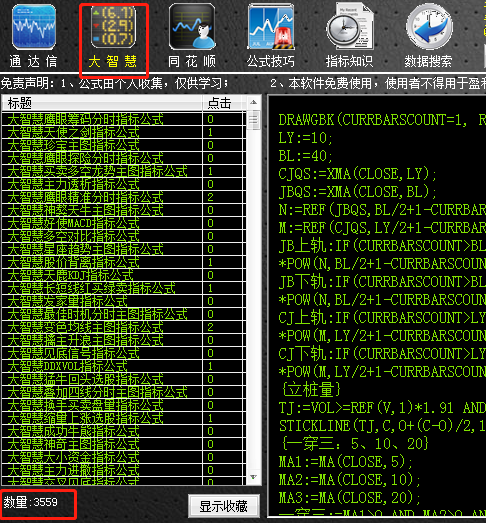Select row 大智慧好使MACD指标公式
The image size is (486, 523).
coord(123,223)
